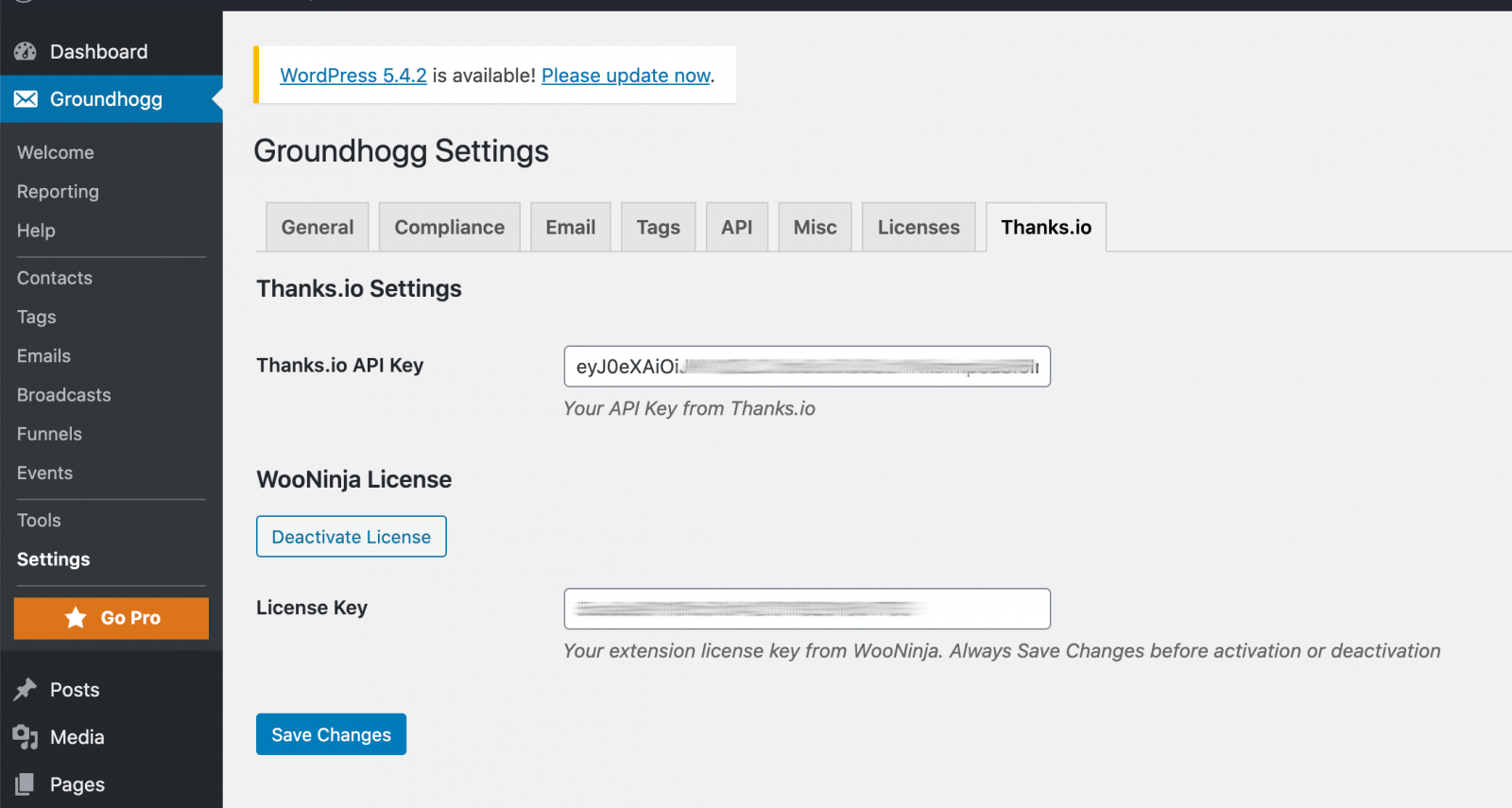Open the Help submenu item
The height and width of the screenshot is (808, 1512).
click(x=36, y=231)
